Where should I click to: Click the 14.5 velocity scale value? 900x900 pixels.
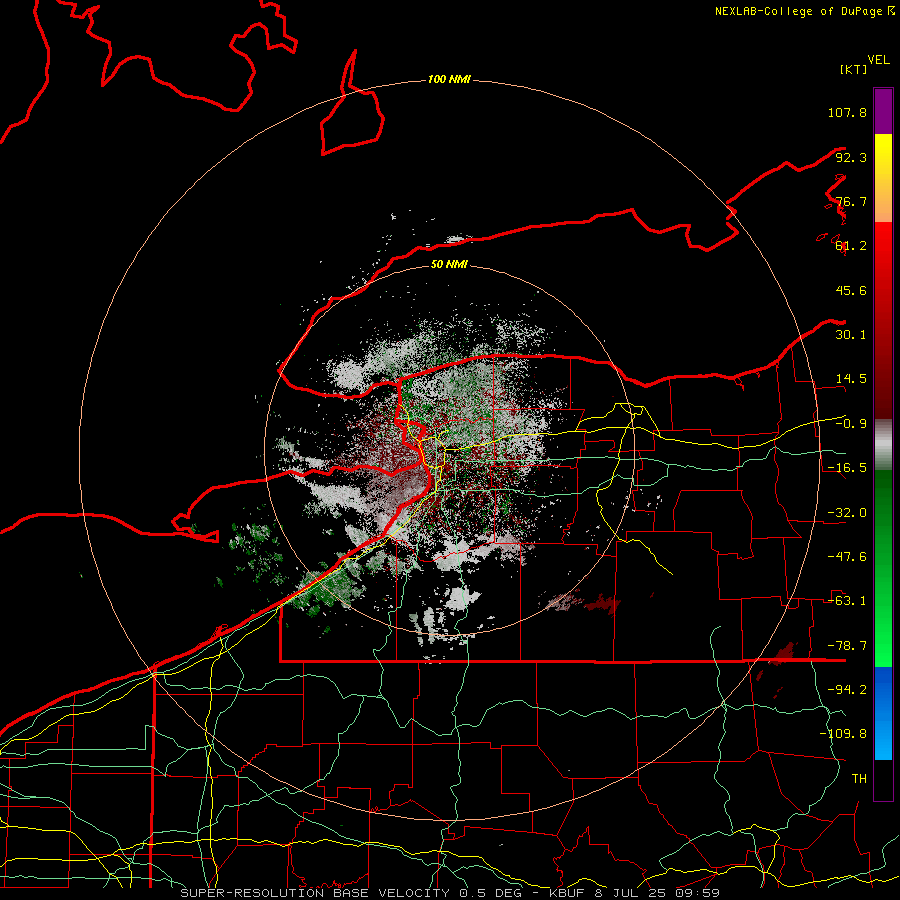[x=851, y=379]
